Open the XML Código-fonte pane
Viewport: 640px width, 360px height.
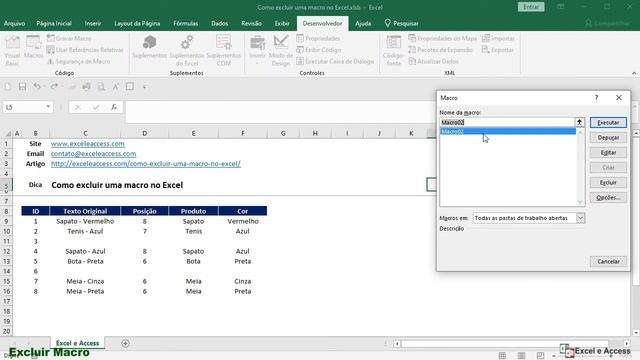coord(393,51)
